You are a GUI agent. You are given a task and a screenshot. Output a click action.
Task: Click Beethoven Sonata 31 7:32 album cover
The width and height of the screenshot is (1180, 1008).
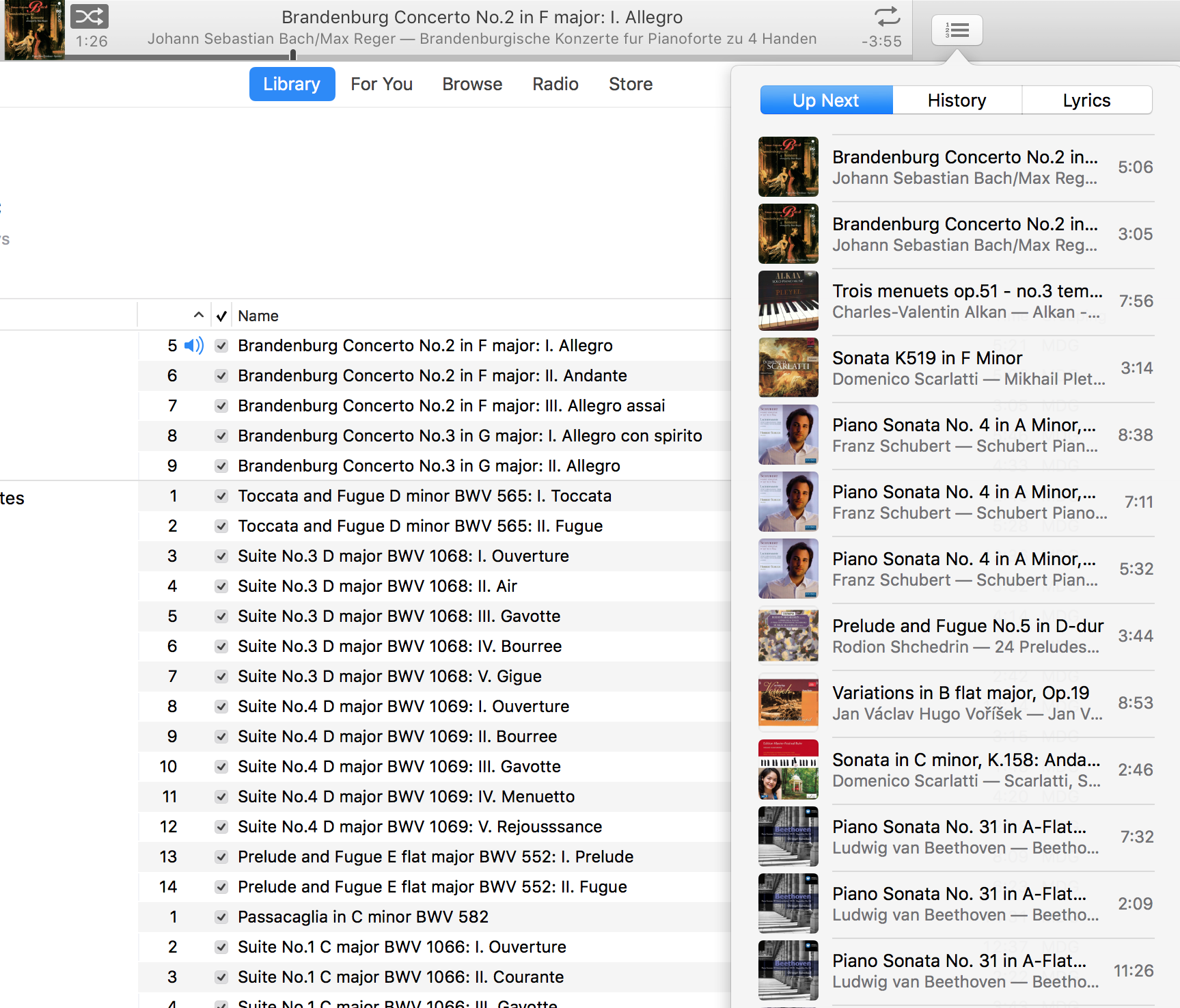coord(788,836)
